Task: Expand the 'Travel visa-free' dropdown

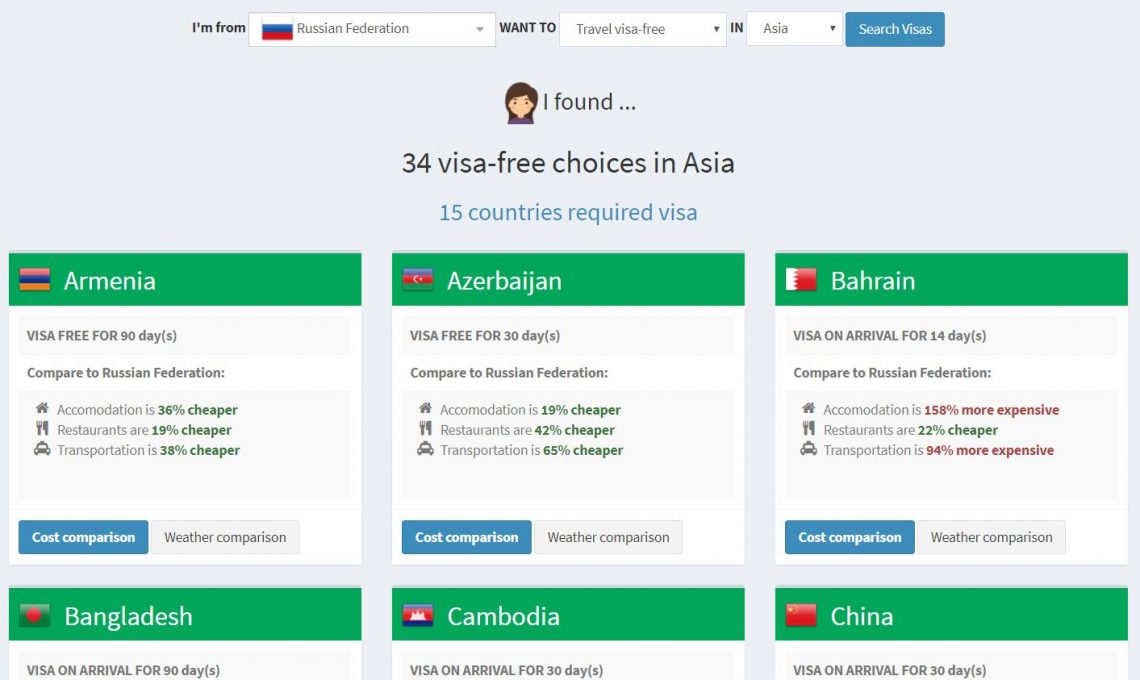Action: click(642, 29)
